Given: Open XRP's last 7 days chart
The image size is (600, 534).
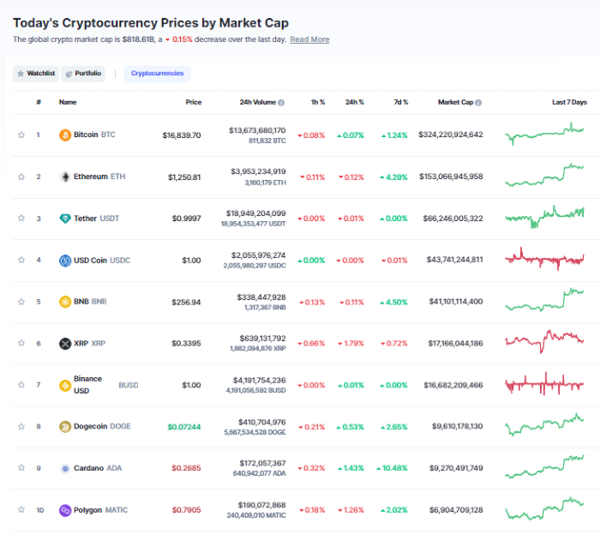Looking at the screenshot, I should pyautogui.click(x=545, y=342).
